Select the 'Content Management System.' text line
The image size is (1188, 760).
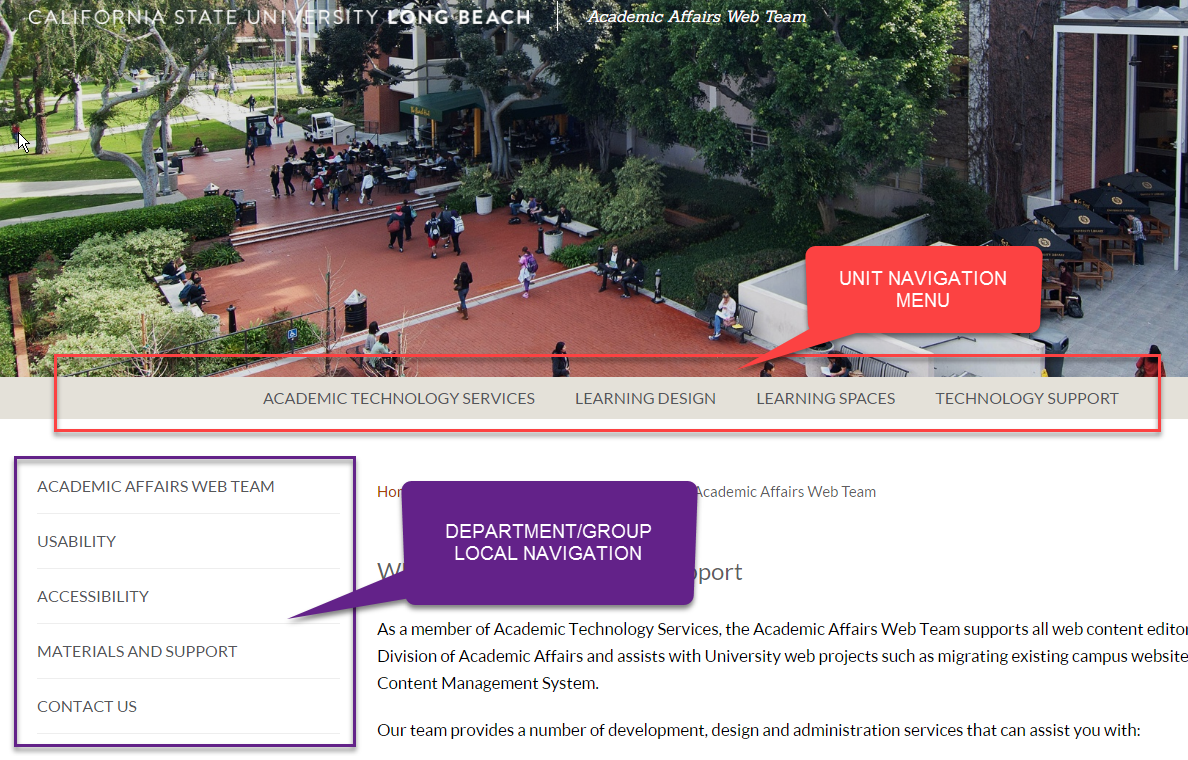tap(488, 683)
